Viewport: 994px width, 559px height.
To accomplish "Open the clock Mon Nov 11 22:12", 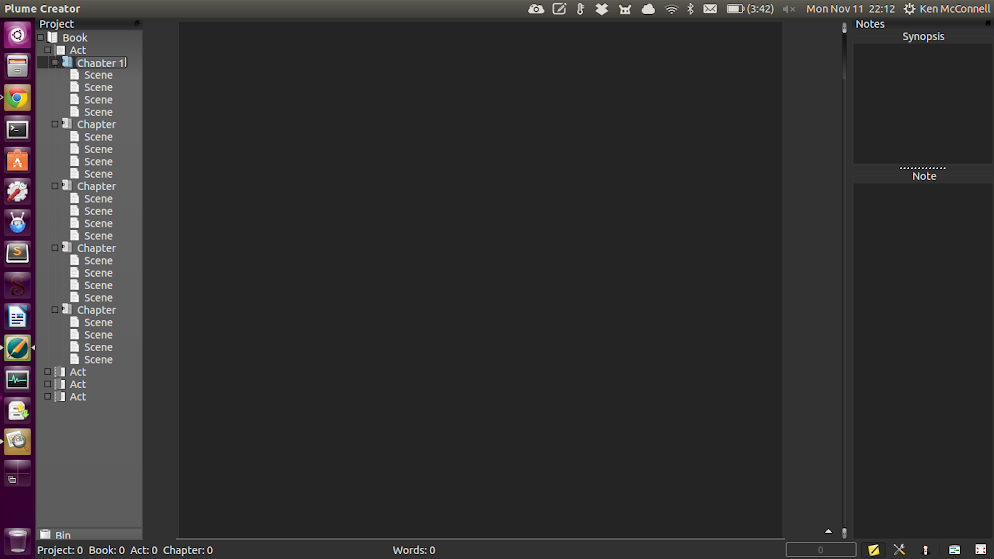I will point(850,9).
